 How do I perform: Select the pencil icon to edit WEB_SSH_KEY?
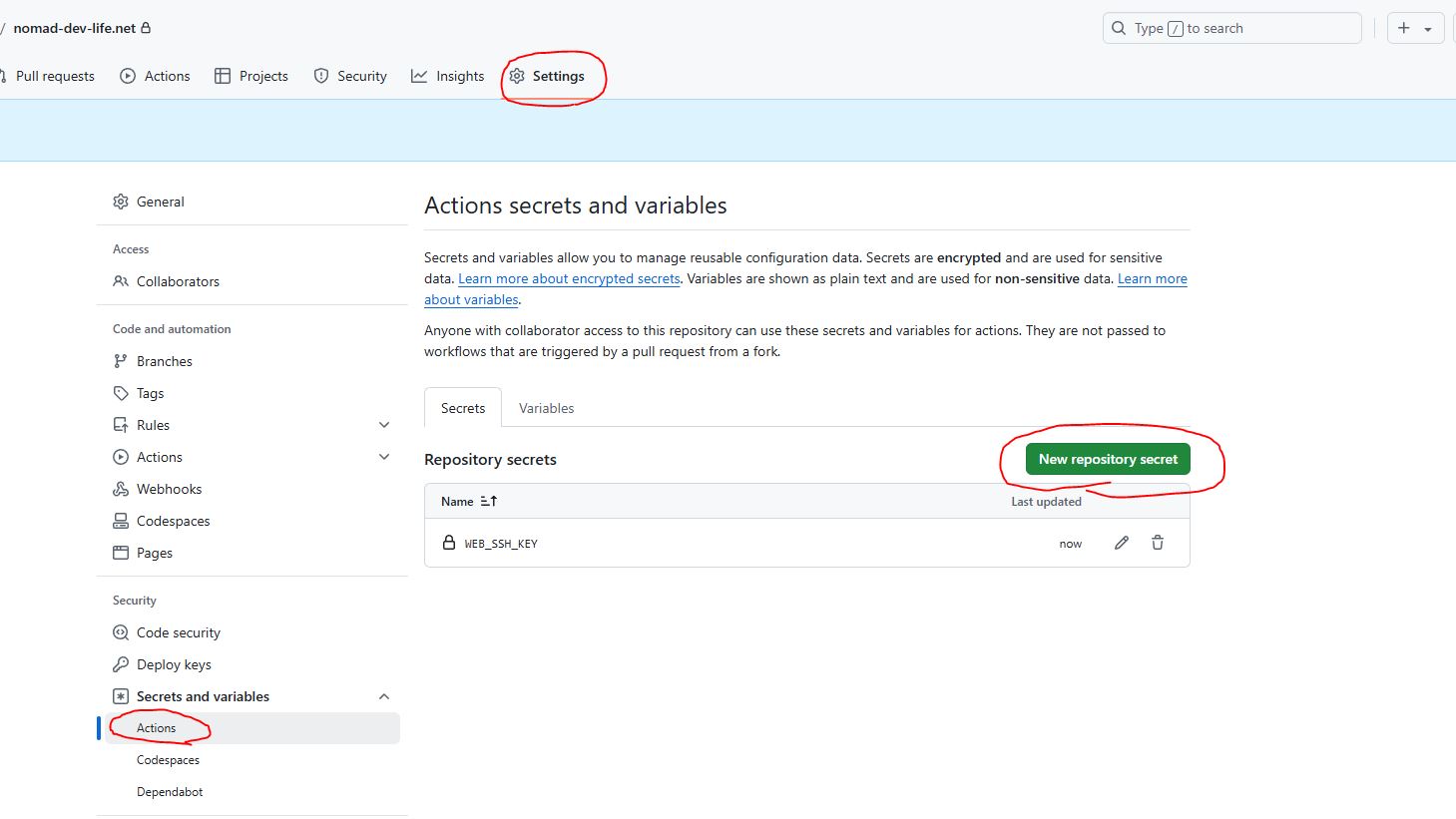tap(1121, 543)
